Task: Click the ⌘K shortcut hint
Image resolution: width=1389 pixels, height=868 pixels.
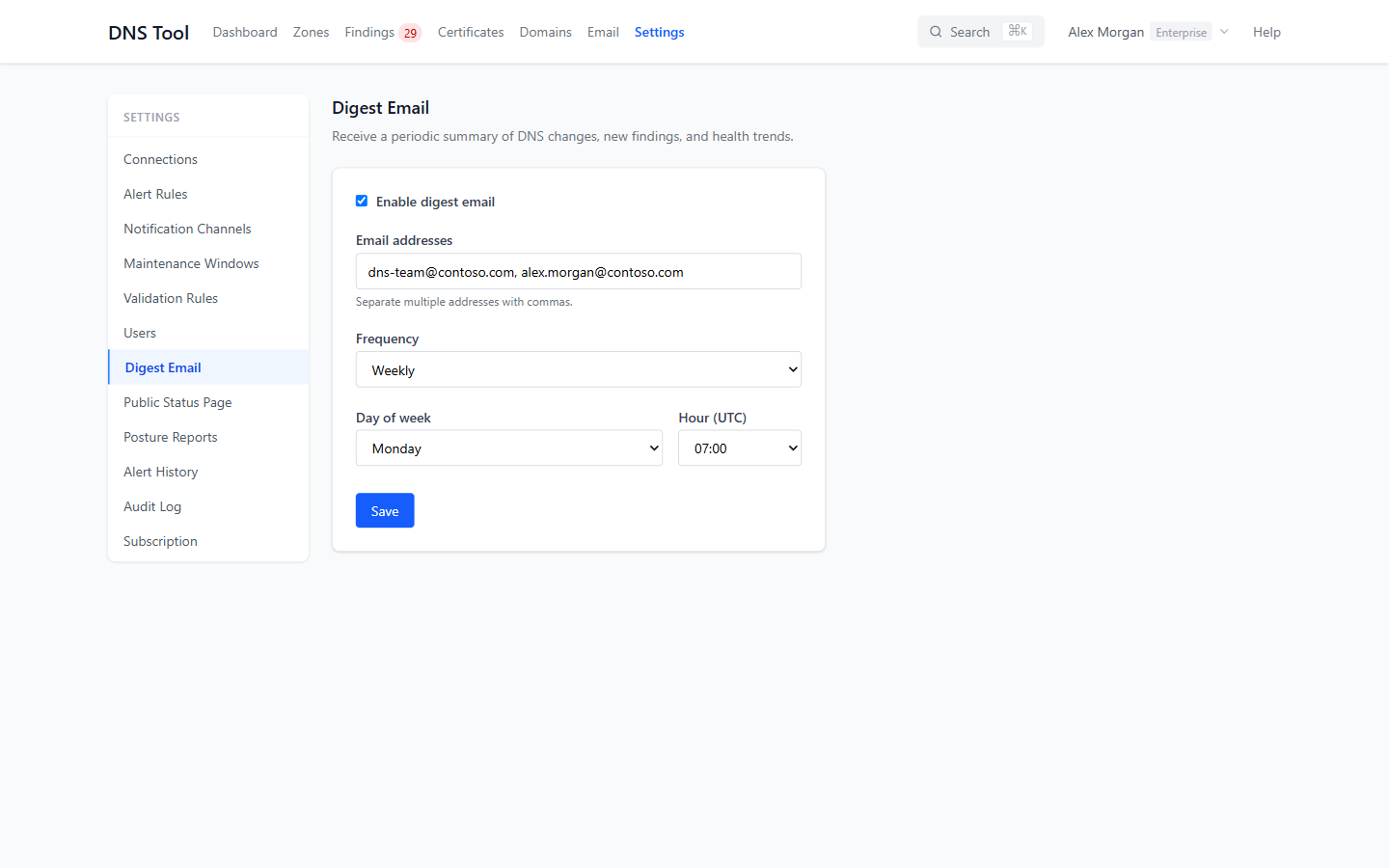Action: (x=1018, y=31)
